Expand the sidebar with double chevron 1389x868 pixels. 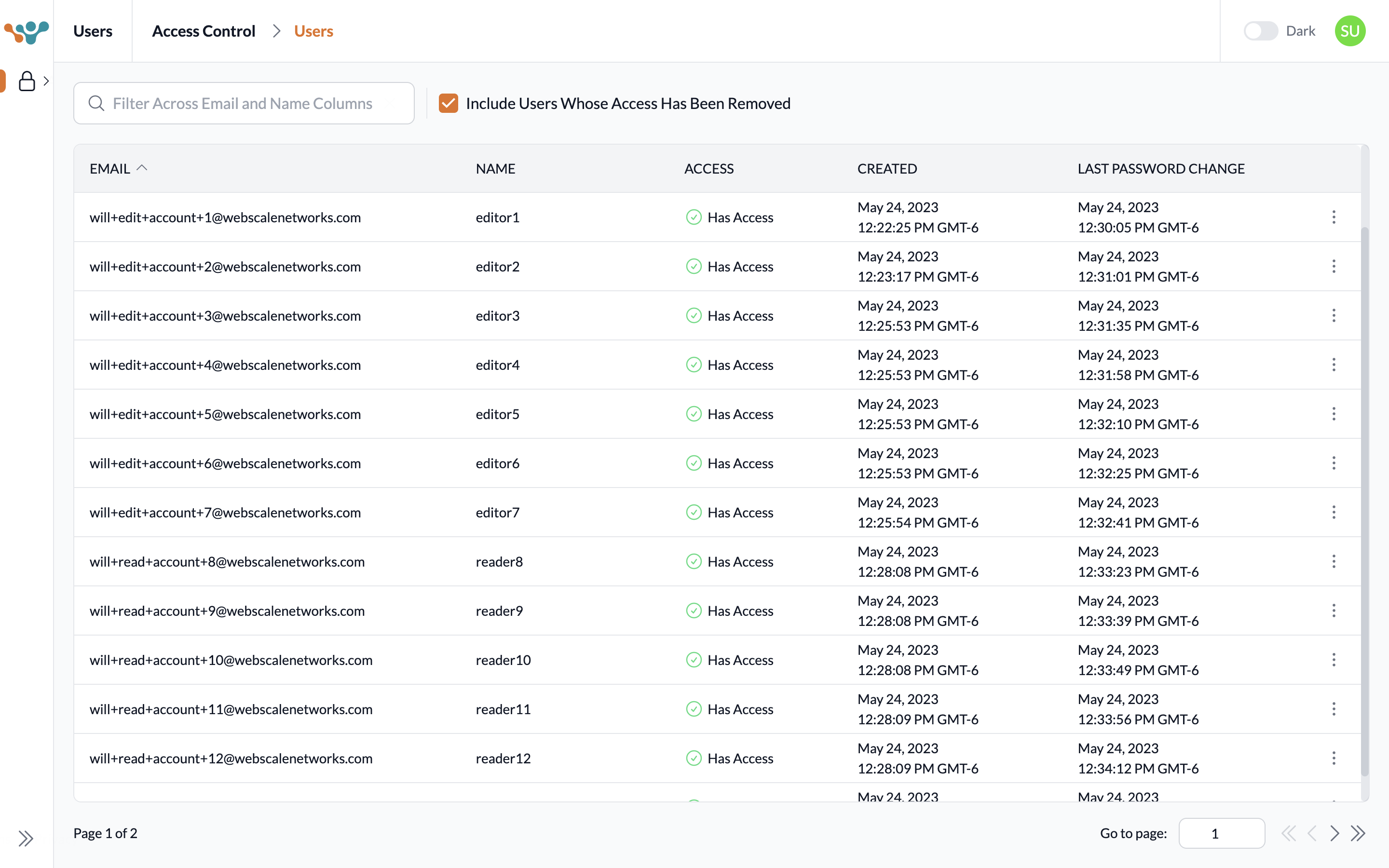click(25, 838)
